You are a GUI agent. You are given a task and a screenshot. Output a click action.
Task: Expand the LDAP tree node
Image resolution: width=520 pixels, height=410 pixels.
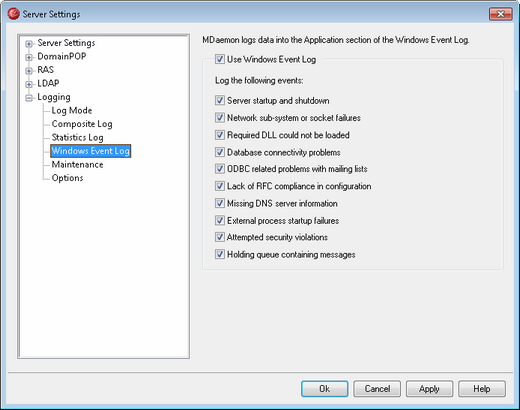pyautogui.click(x=29, y=84)
